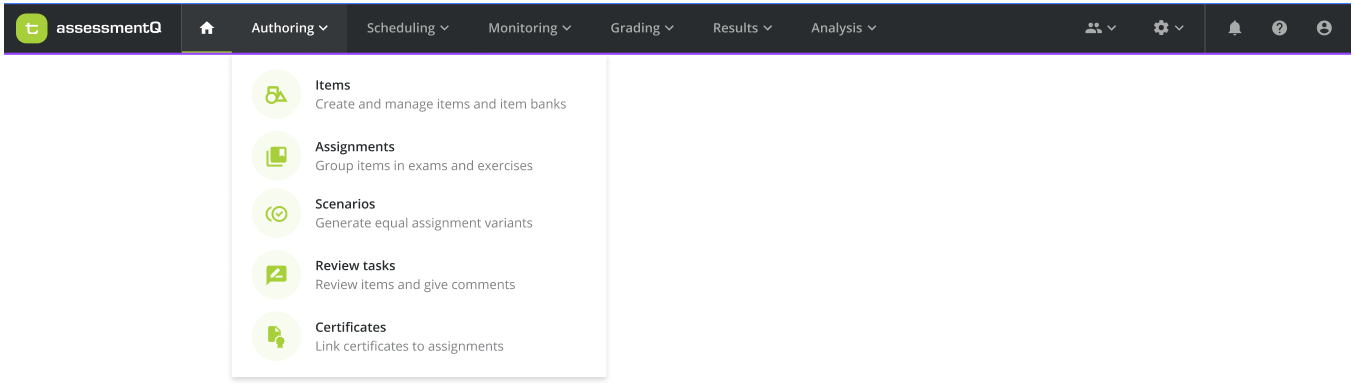
Task: Click the Review tasks comment icon
Action: coord(277,275)
